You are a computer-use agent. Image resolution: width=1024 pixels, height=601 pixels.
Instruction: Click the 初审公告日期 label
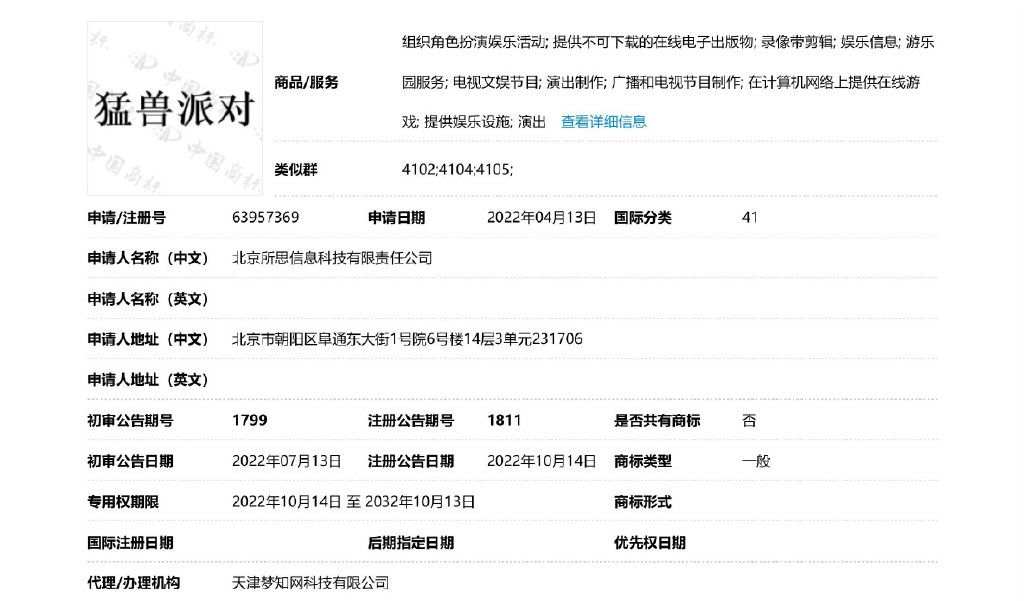(131, 461)
